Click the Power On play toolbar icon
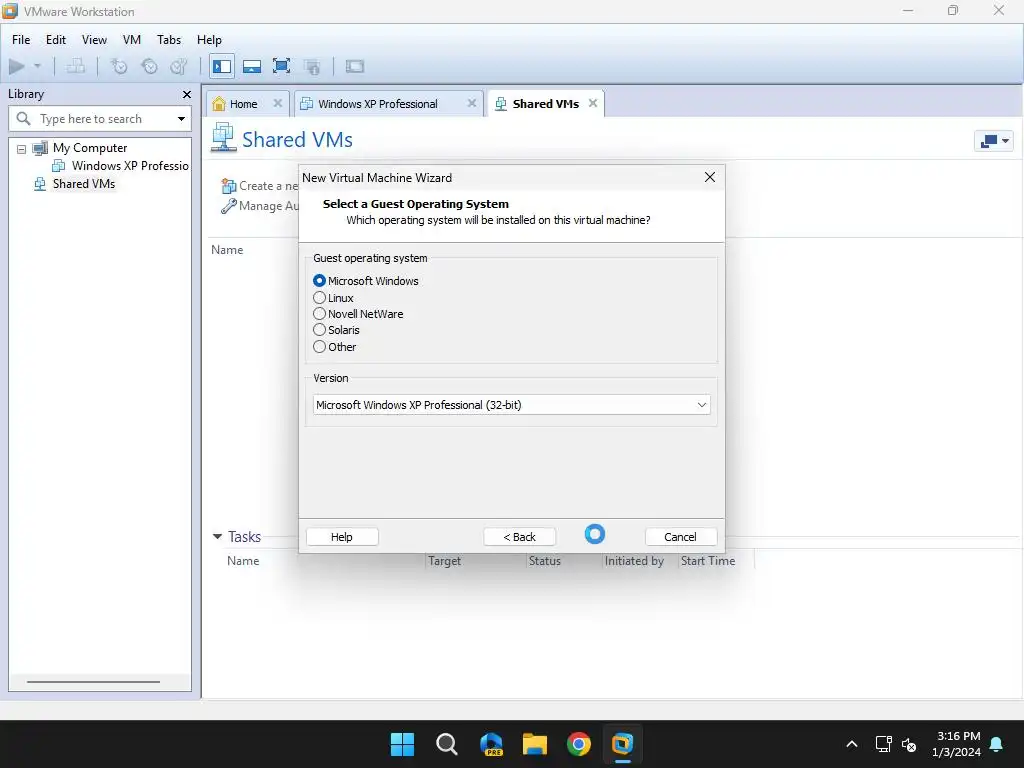Image resolution: width=1024 pixels, height=768 pixels. tap(17, 66)
